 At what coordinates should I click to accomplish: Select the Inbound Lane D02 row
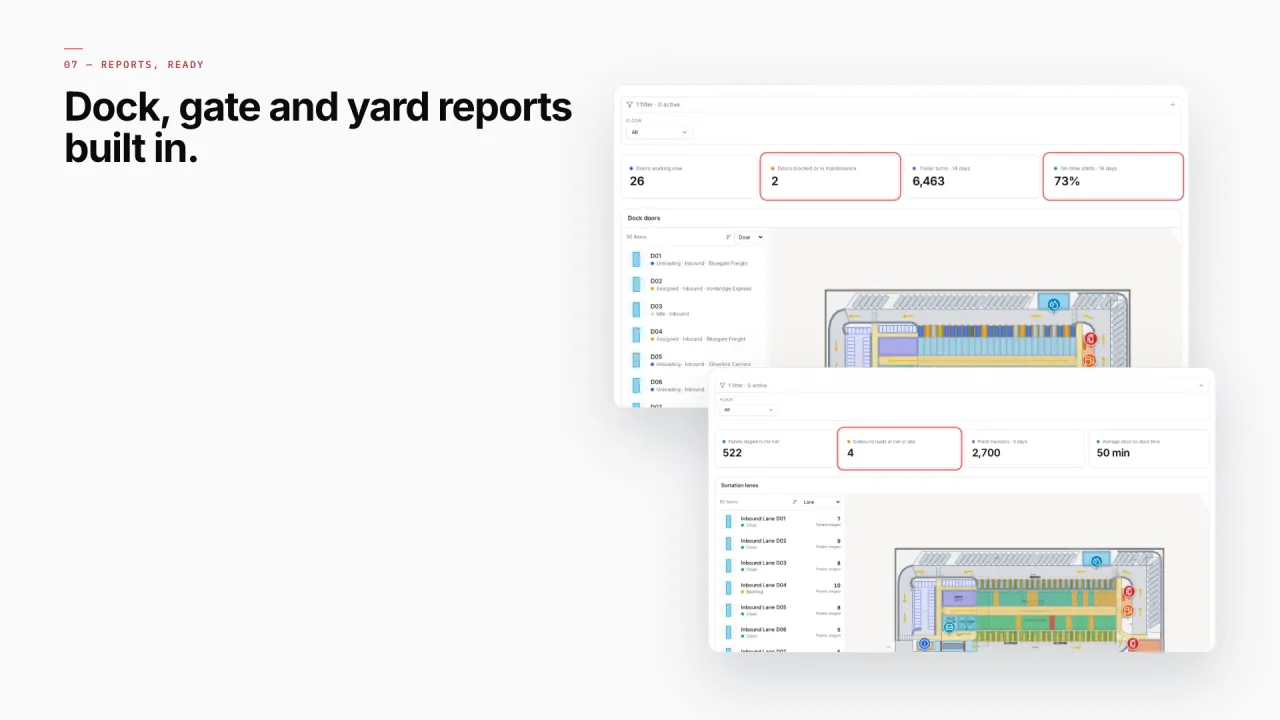click(780, 543)
